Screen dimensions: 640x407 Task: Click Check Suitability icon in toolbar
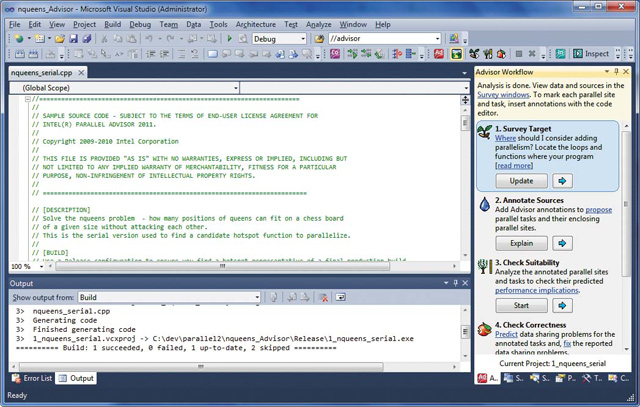tap(488, 54)
